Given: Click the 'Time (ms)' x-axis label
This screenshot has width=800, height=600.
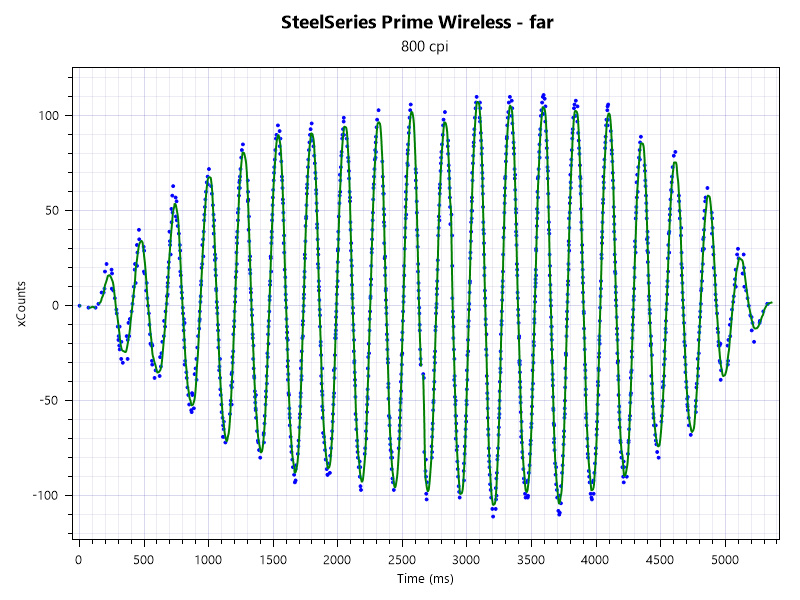Looking at the screenshot, I should tap(425, 579).
